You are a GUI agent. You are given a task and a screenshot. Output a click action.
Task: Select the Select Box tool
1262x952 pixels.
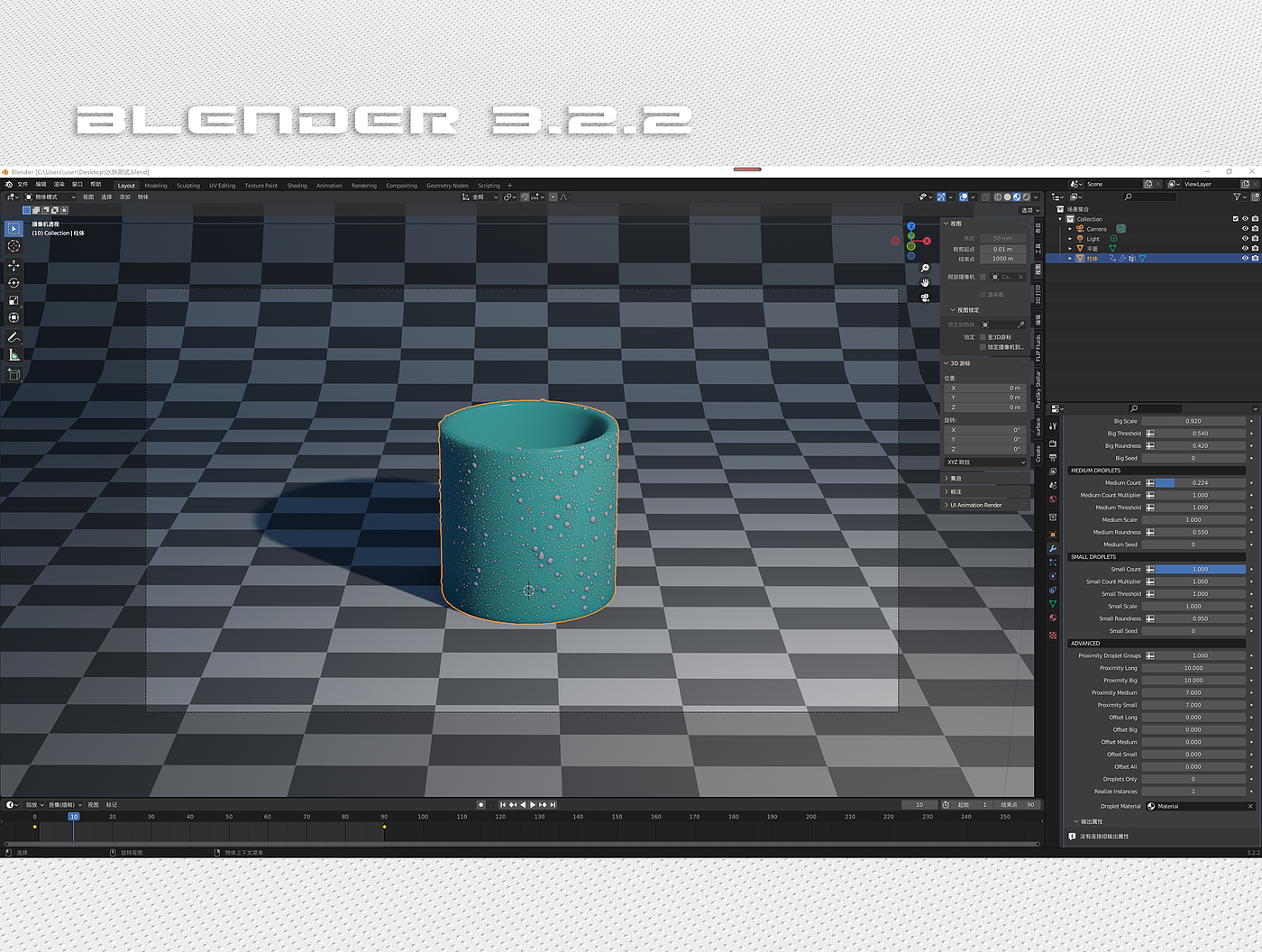coord(14,229)
